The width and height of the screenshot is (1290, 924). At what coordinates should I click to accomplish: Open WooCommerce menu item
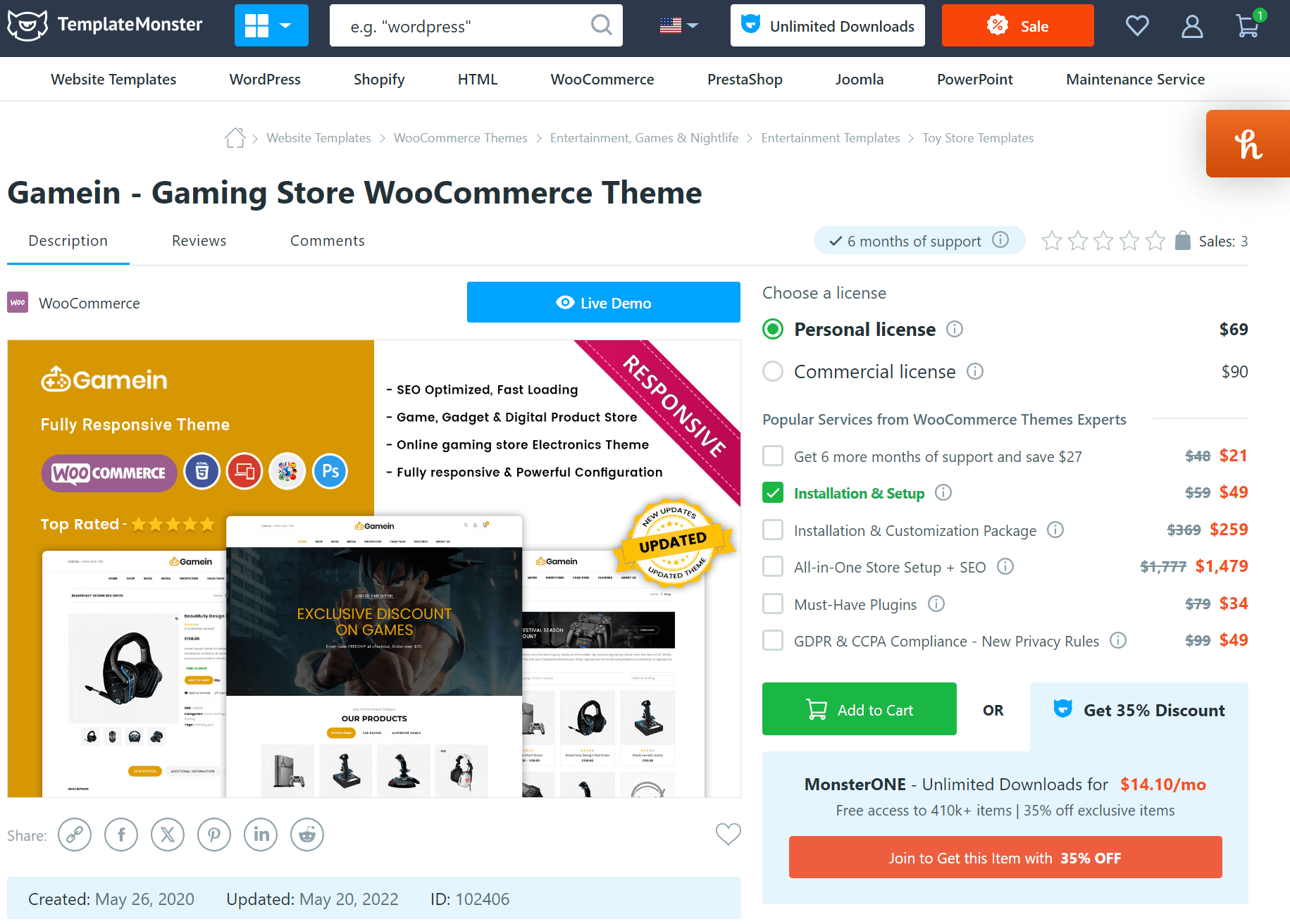[602, 80]
